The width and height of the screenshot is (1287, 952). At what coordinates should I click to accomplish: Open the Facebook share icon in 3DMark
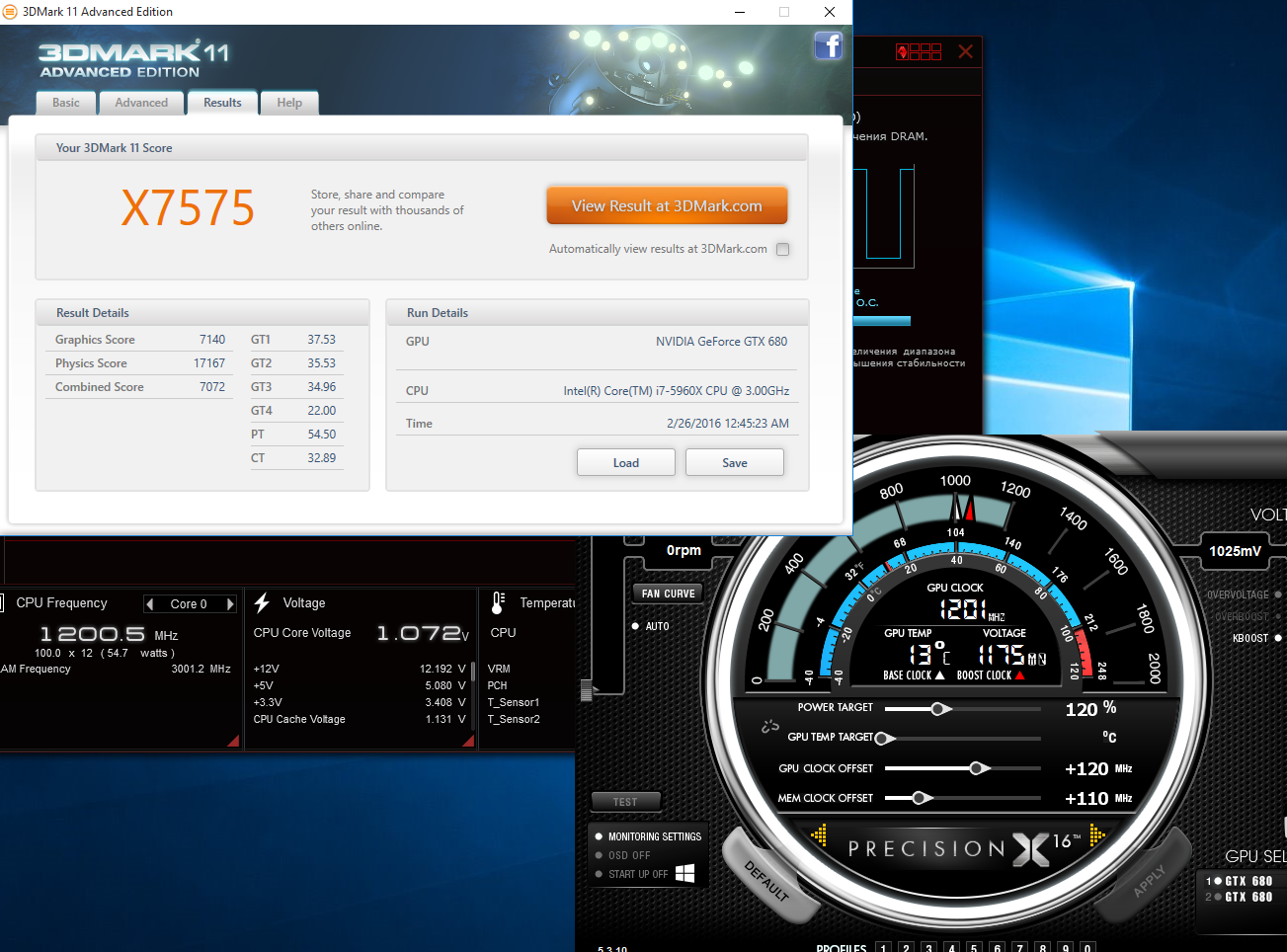(828, 45)
